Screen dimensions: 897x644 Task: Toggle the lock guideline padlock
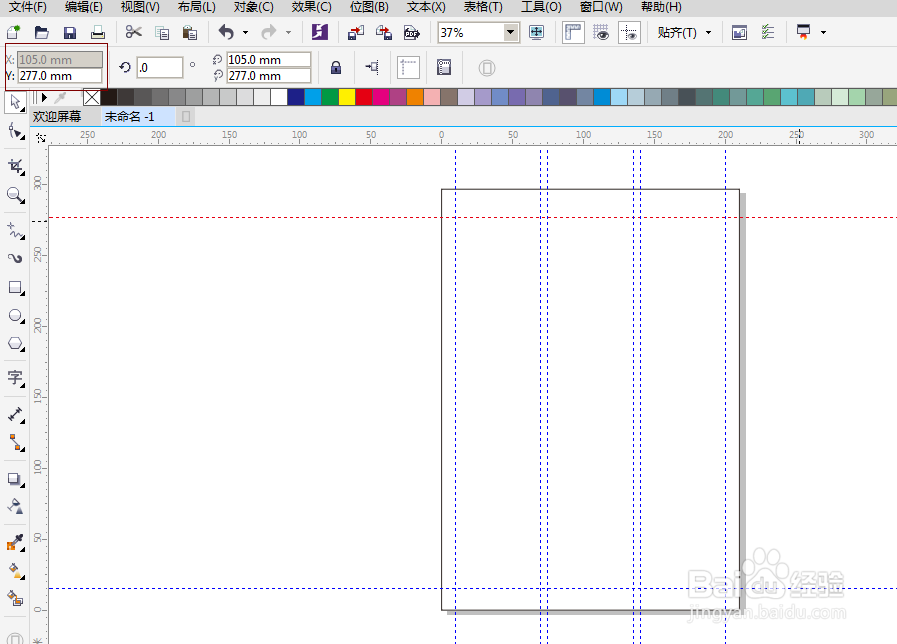[336, 67]
